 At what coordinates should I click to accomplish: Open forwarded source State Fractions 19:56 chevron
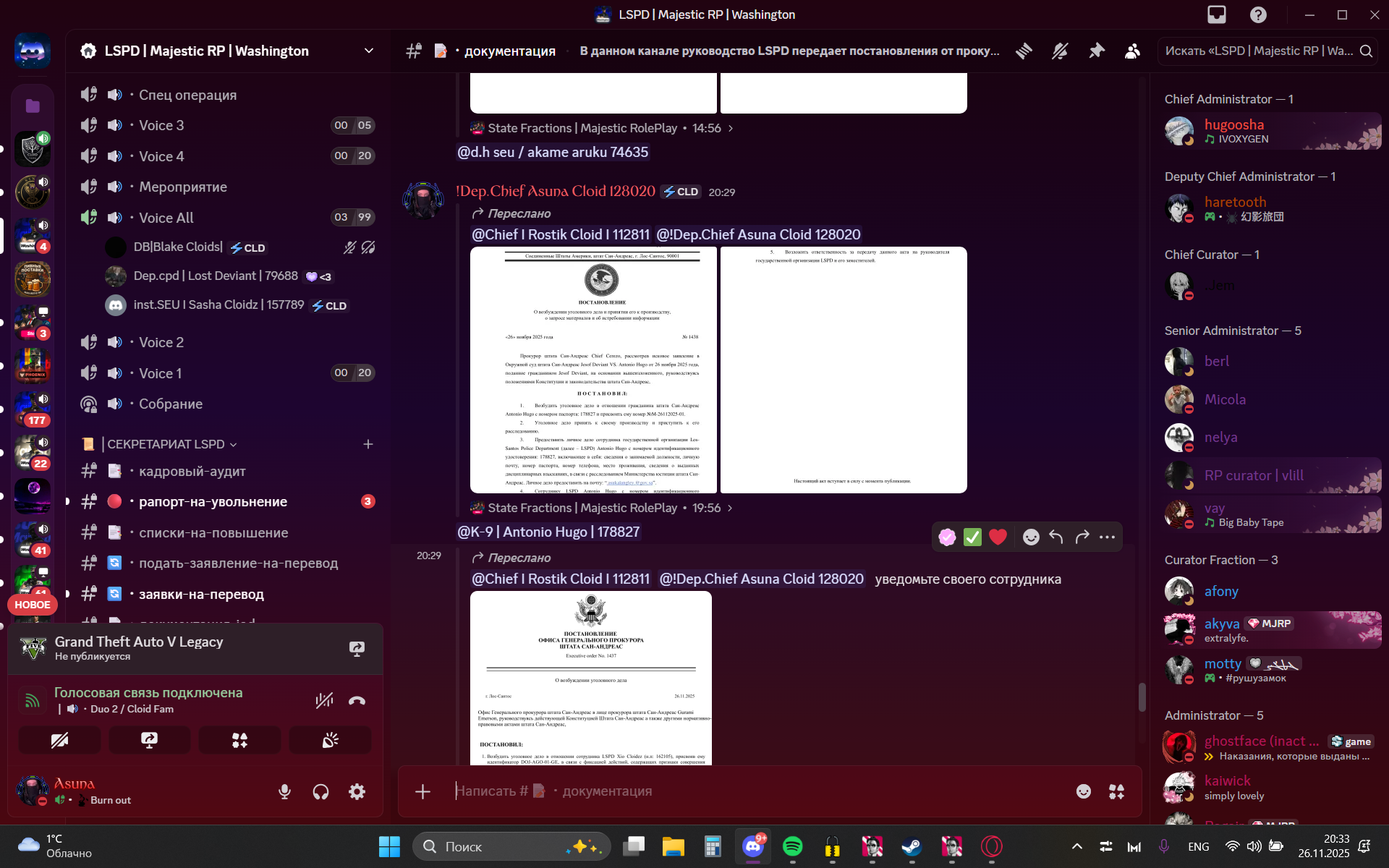click(730, 508)
